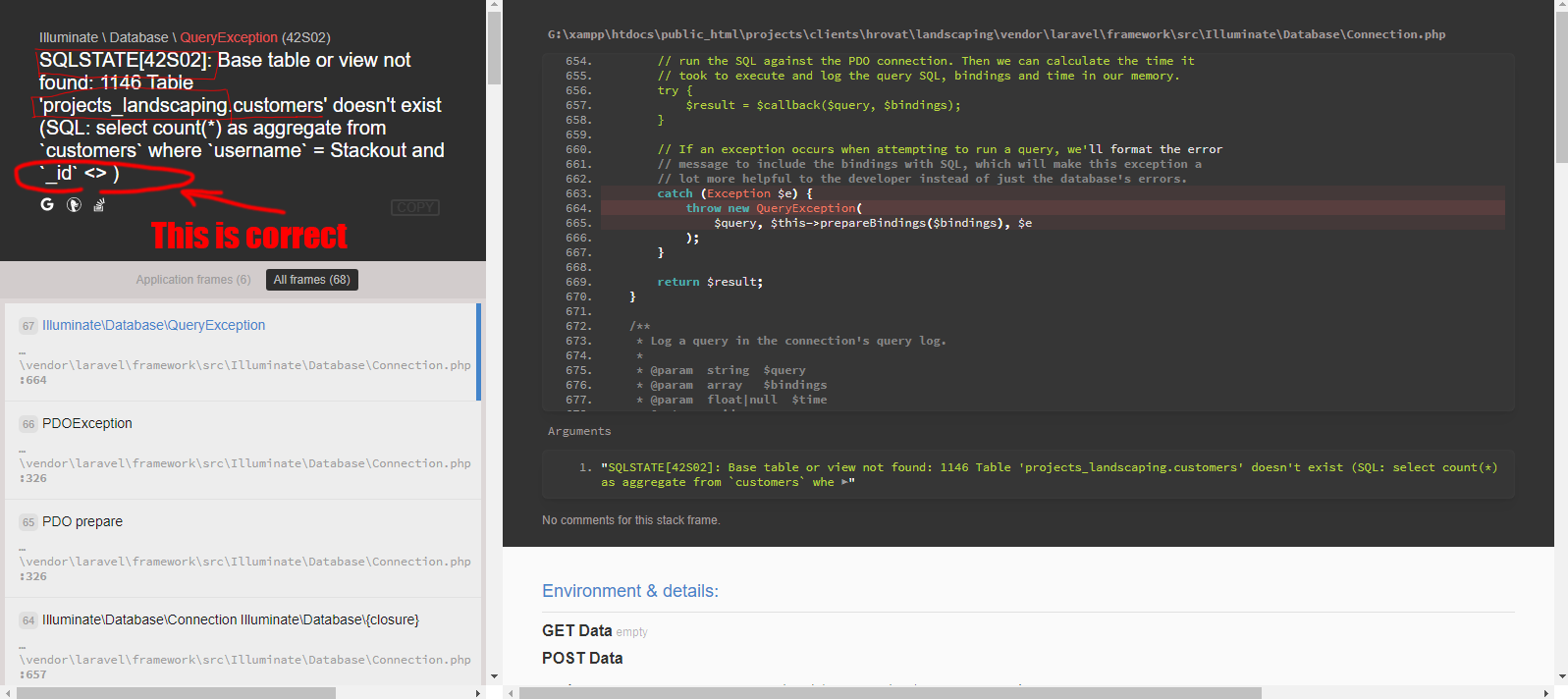Click the frame number badge 67
Screen dimensions: 1568x699
[x=28, y=326]
